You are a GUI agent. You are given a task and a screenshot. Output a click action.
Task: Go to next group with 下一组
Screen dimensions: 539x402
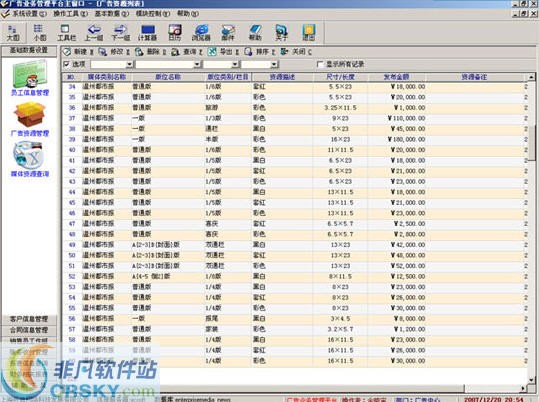coord(121,33)
